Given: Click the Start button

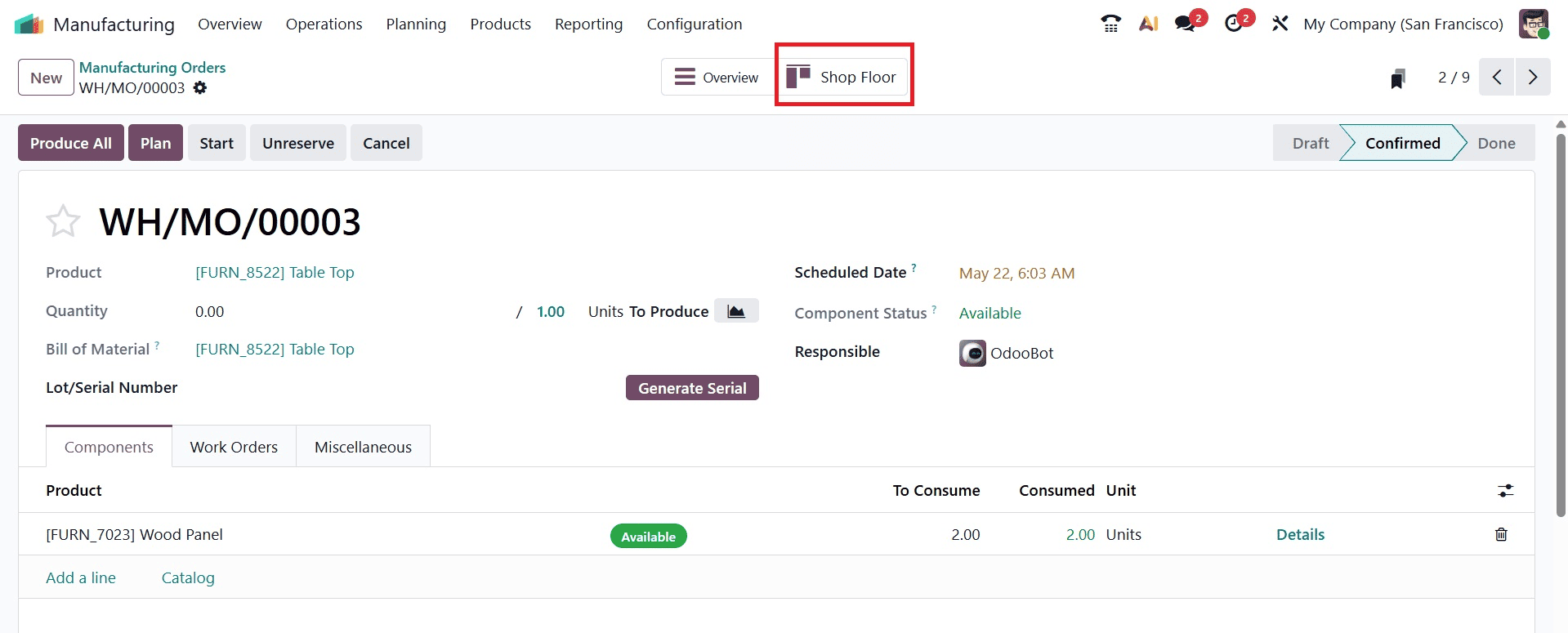Looking at the screenshot, I should tap(217, 143).
